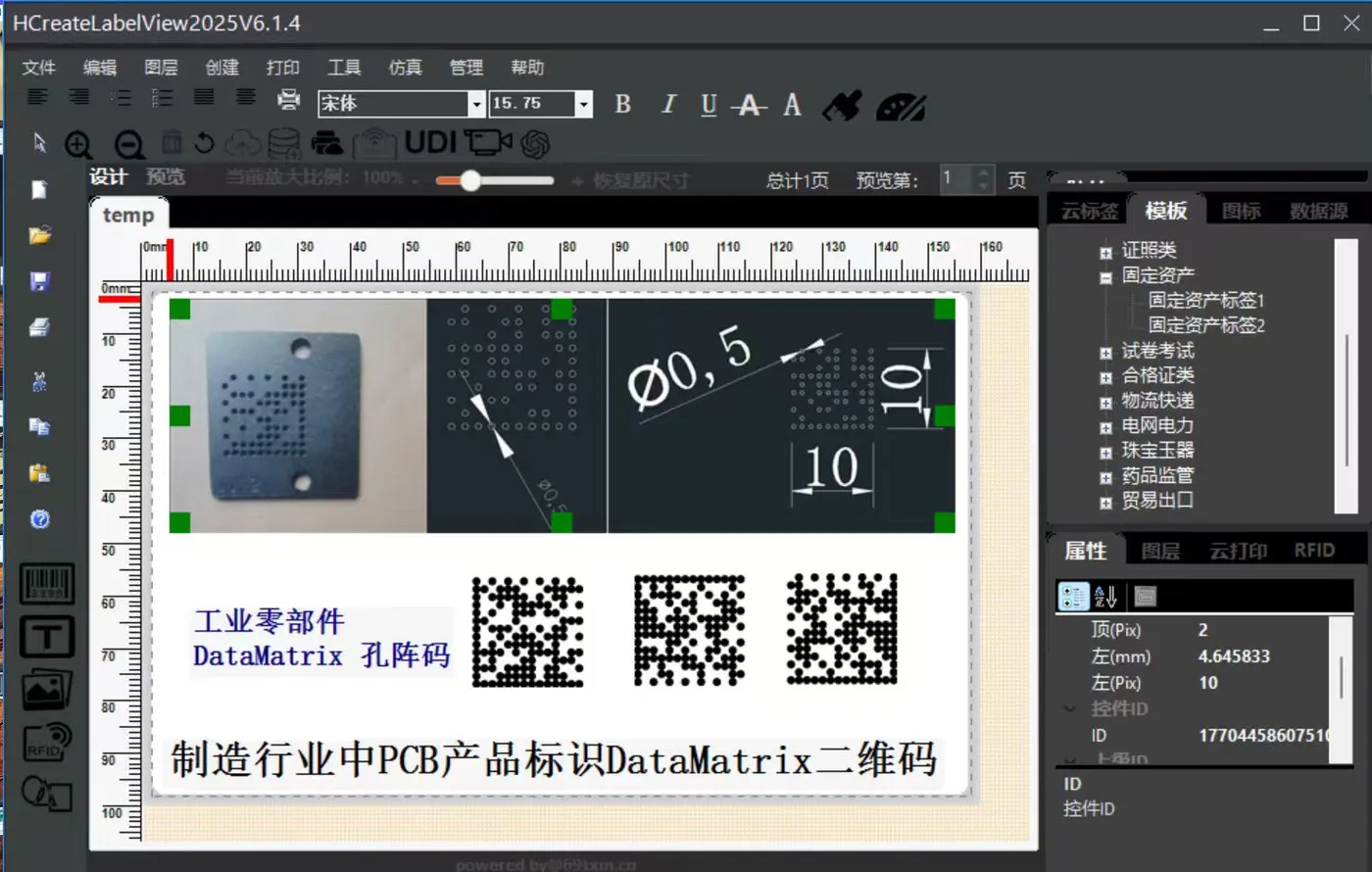Click the cloud printer icon
Image resolution: width=1372 pixels, height=872 pixels.
click(326, 144)
